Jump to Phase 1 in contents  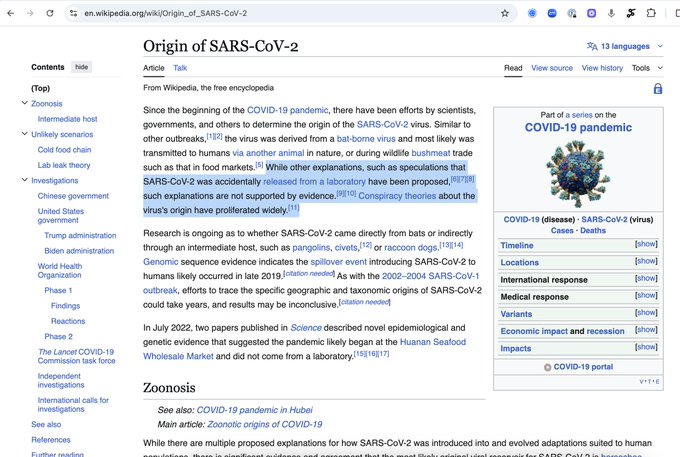pyautogui.click(x=58, y=290)
